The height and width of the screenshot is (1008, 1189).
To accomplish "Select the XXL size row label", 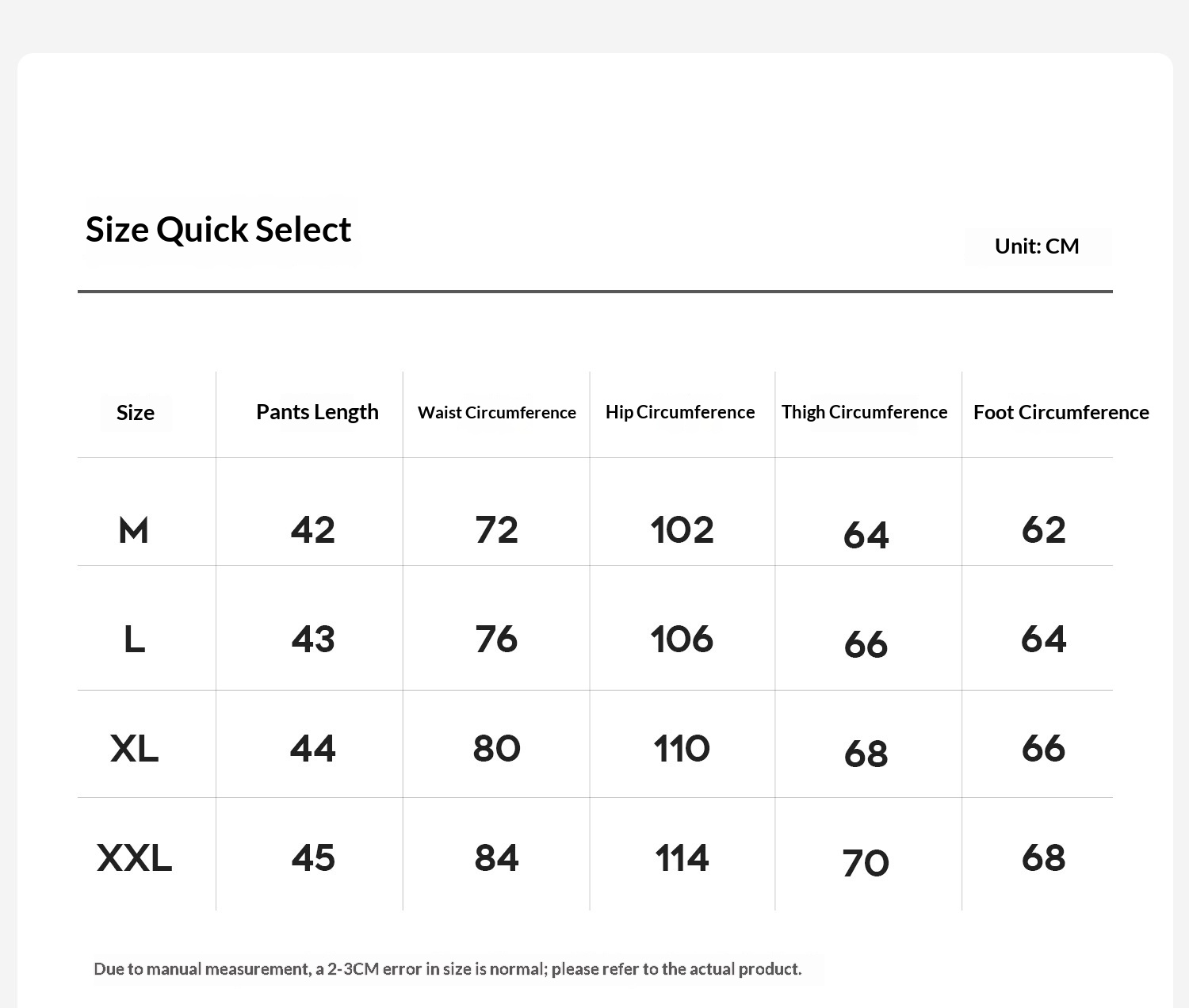I will click(x=134, y=857).
